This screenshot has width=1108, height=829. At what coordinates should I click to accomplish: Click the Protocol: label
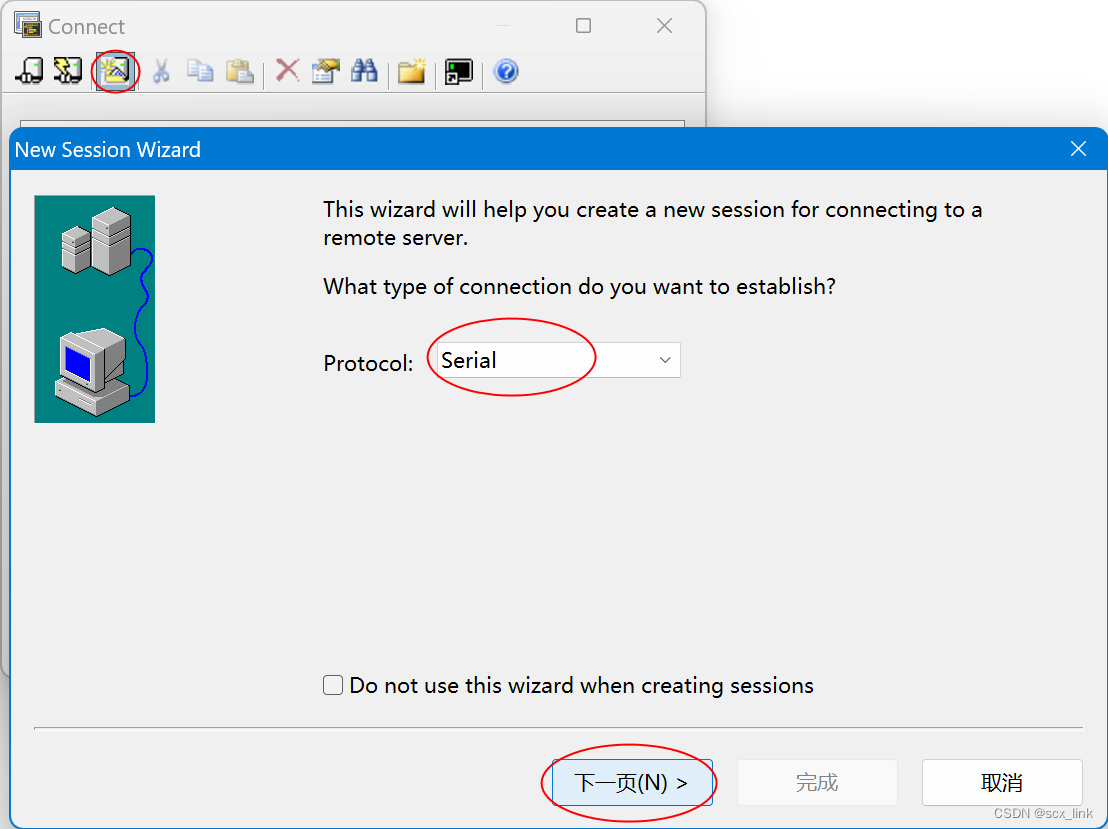368,363
